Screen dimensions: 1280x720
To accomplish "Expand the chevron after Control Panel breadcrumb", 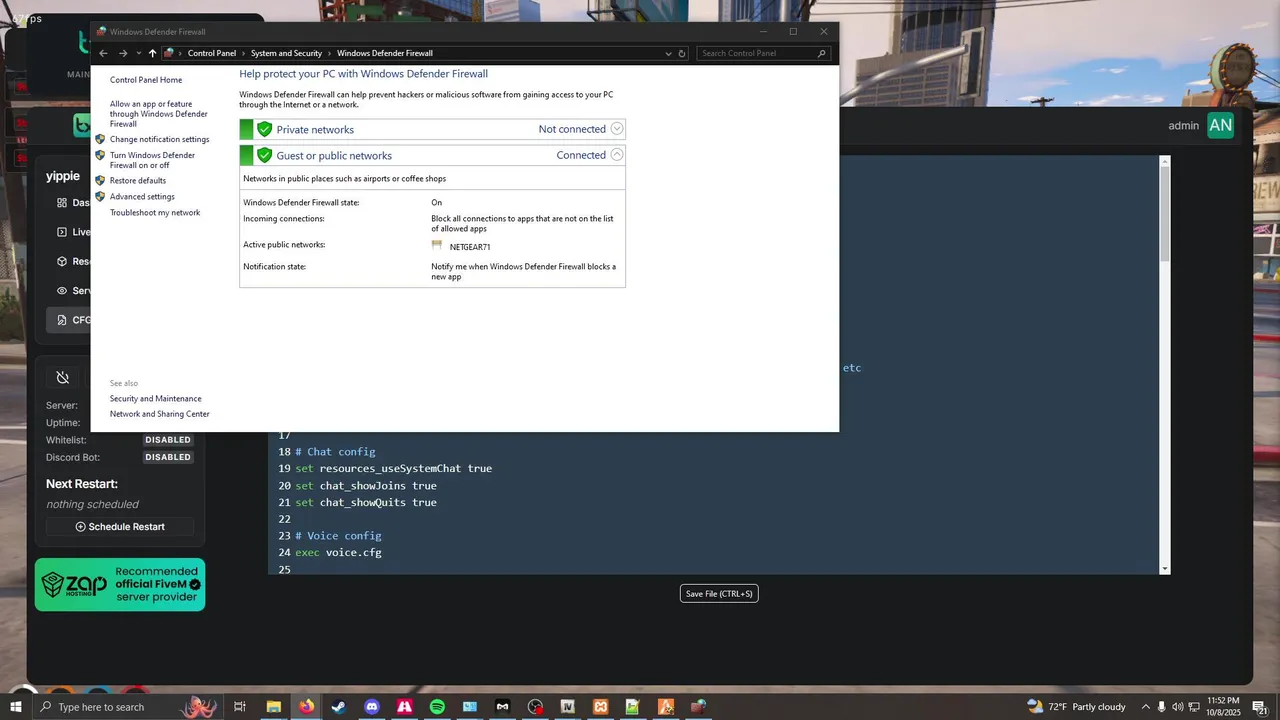I will click(244, 53).
